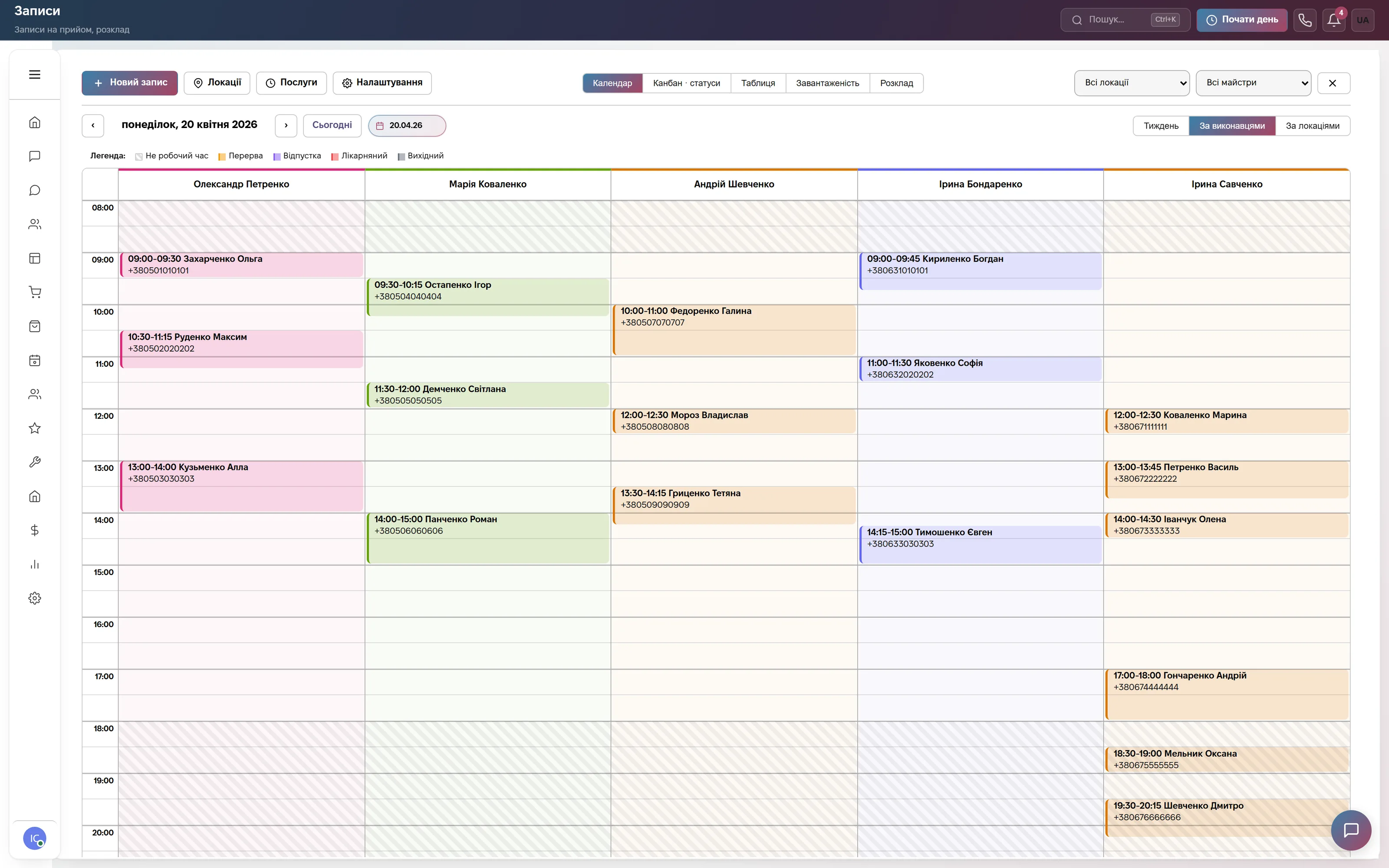The image size is (1389, 868).
Task: Open the 20.04.26 date picker field
Action: pyautogui.click(x=407, y=126)
